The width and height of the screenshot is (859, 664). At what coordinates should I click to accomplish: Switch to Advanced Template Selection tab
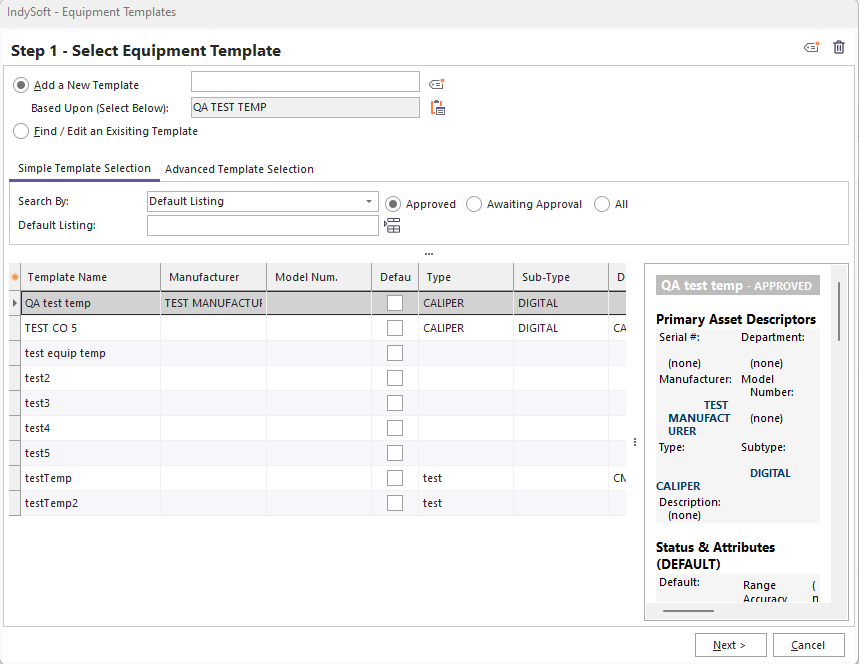pos(239,169)
